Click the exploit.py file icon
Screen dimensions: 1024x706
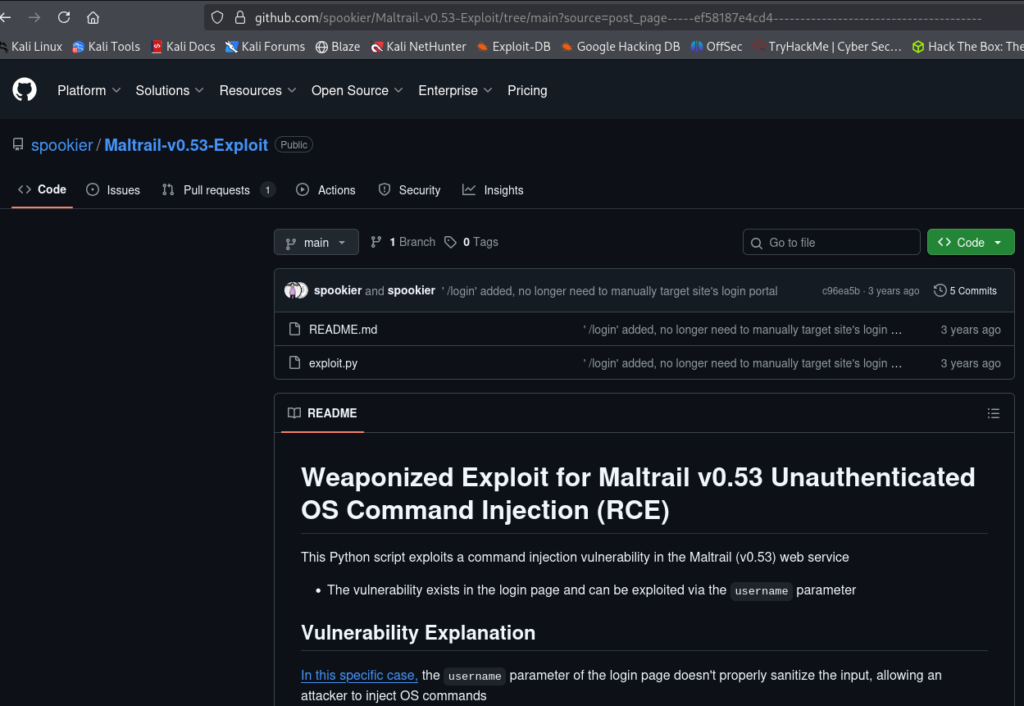(x=294, y=363)
